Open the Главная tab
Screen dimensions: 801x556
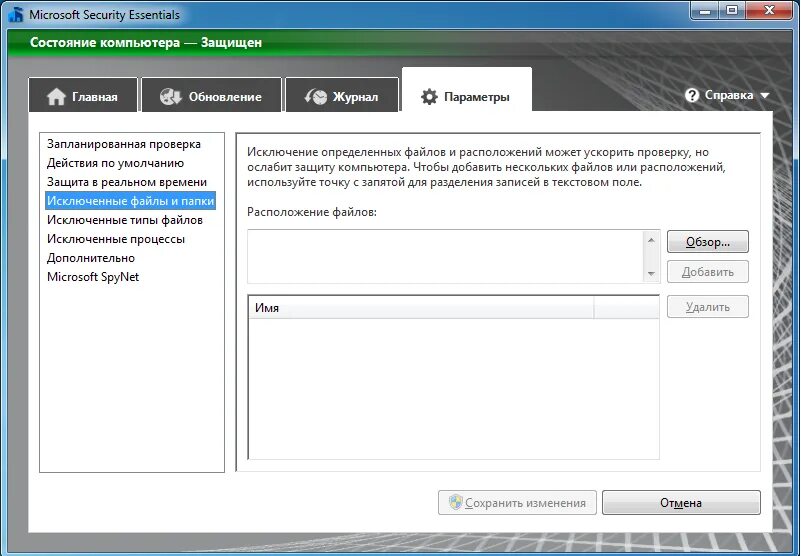click(x=83, y=95)
